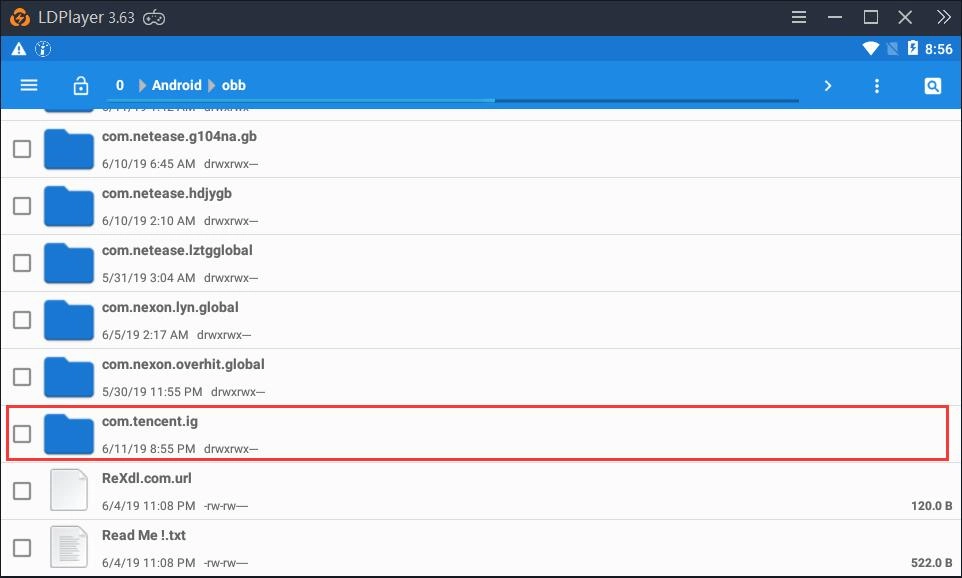Open the search icon in the toolbar
Image resolution: width=962 pixels, height=578 pixels.
click(932, 85)
